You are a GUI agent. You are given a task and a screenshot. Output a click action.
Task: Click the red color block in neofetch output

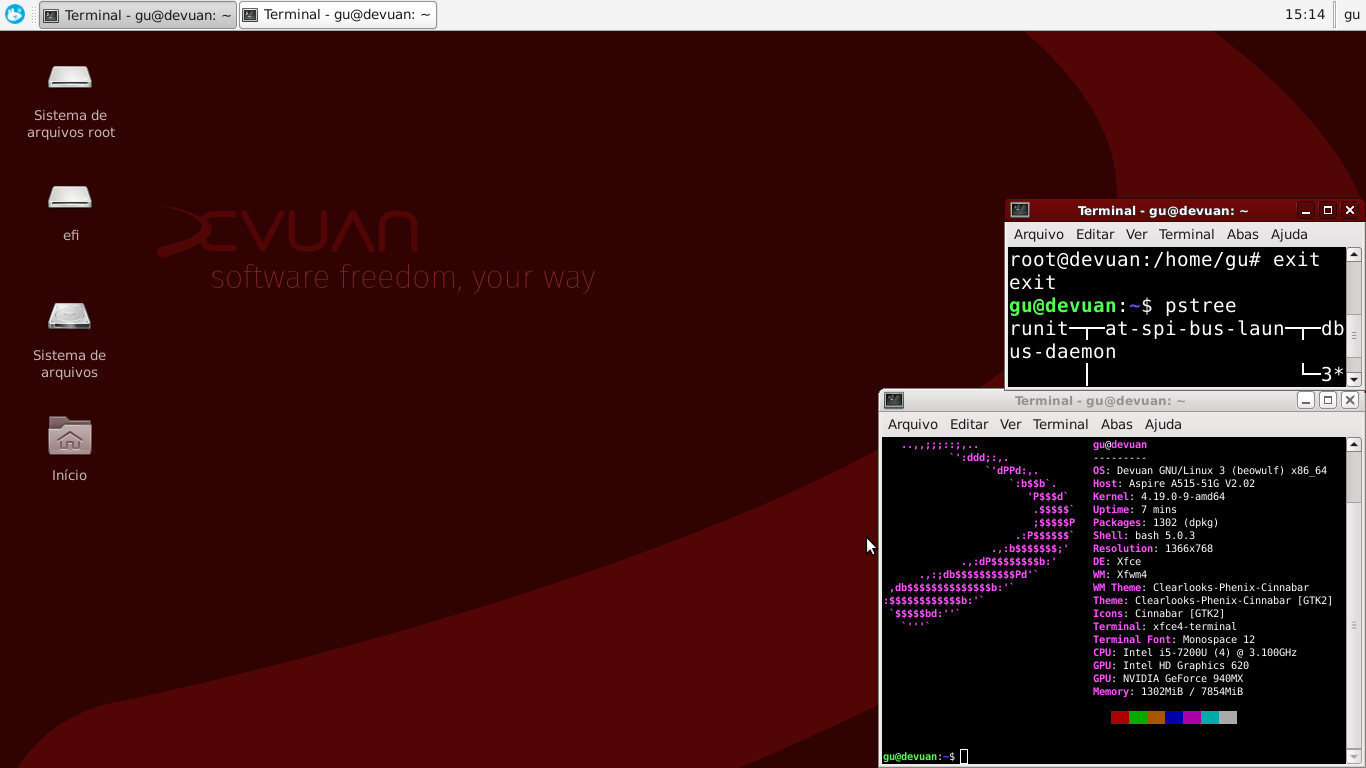click(1119, 717)
